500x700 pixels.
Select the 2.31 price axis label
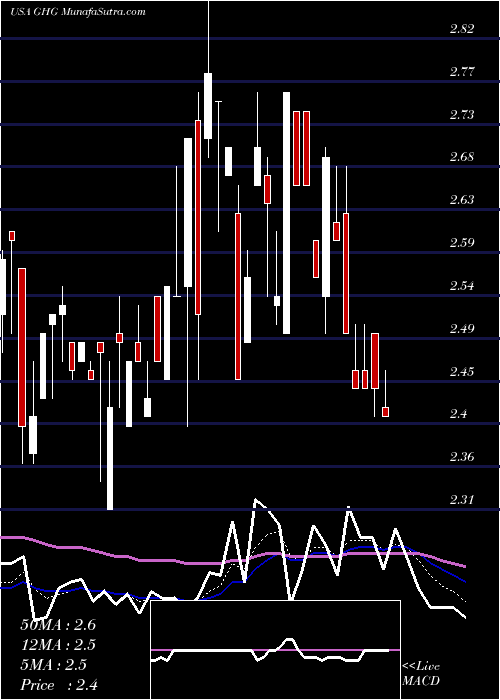[462, 499]
